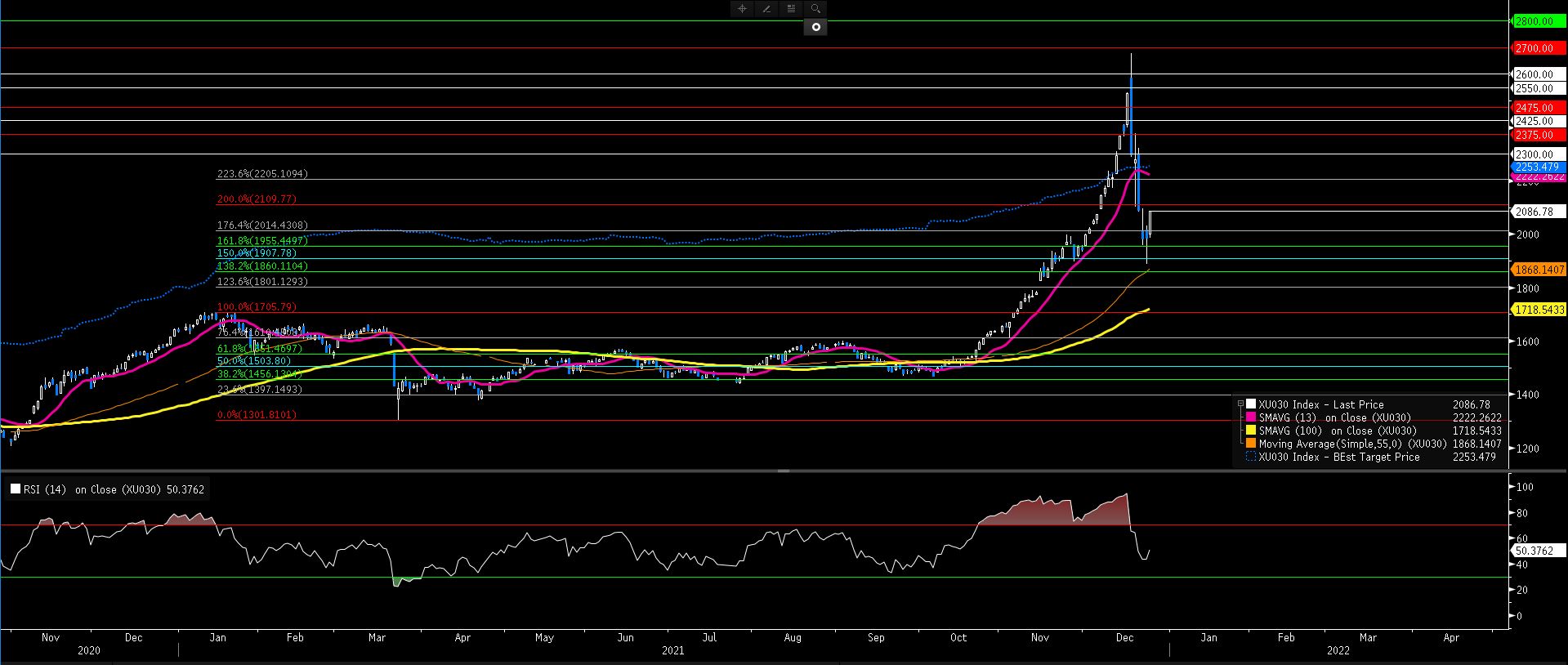
Task: Click the orange 1868.1407 axis tag
Action: (1539, 270)
